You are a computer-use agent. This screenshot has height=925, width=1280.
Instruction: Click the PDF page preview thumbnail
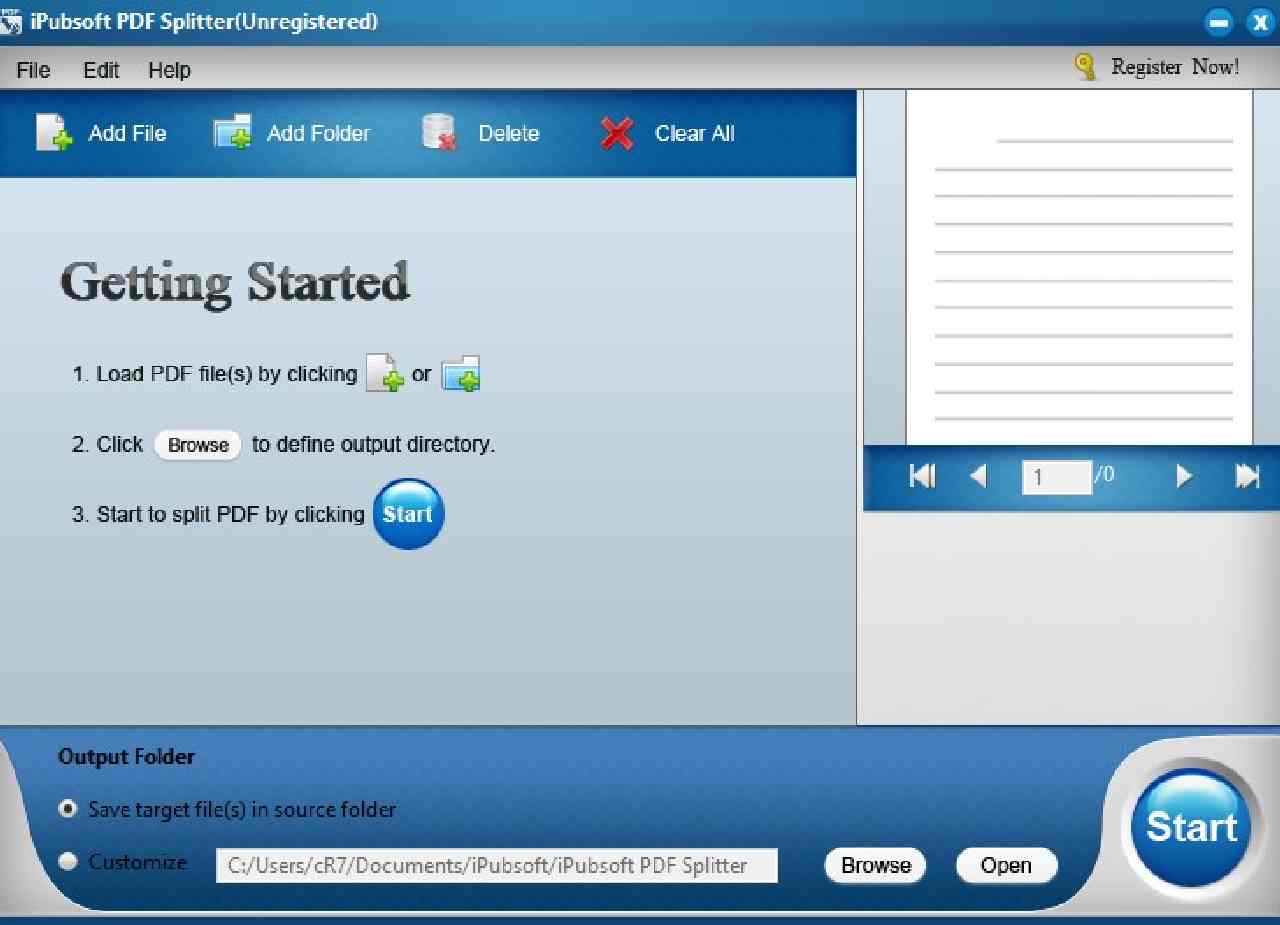tap(1079, 268)
